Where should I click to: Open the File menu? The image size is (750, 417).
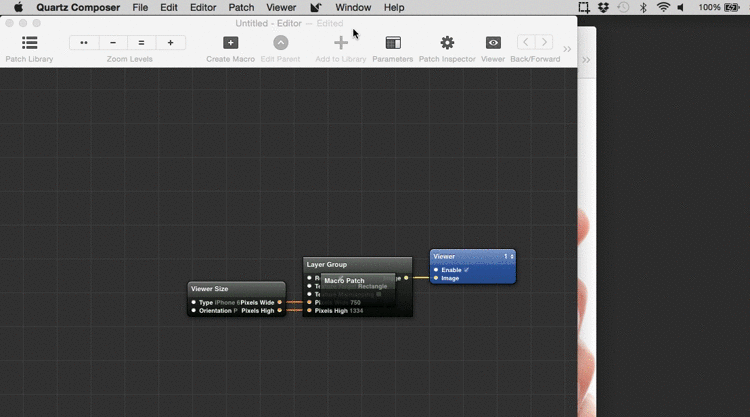tap(140, 7)
